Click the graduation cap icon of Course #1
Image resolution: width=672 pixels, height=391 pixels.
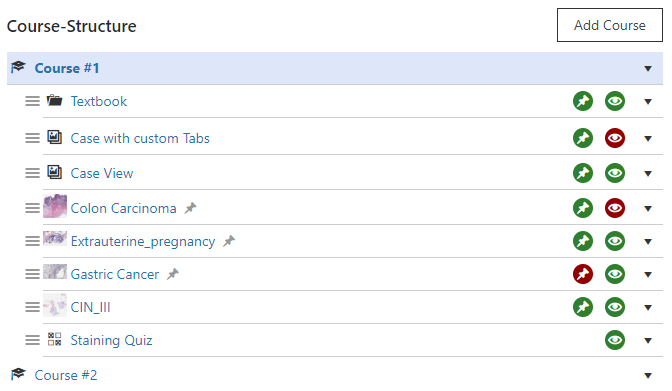click(x=18, y=67)
